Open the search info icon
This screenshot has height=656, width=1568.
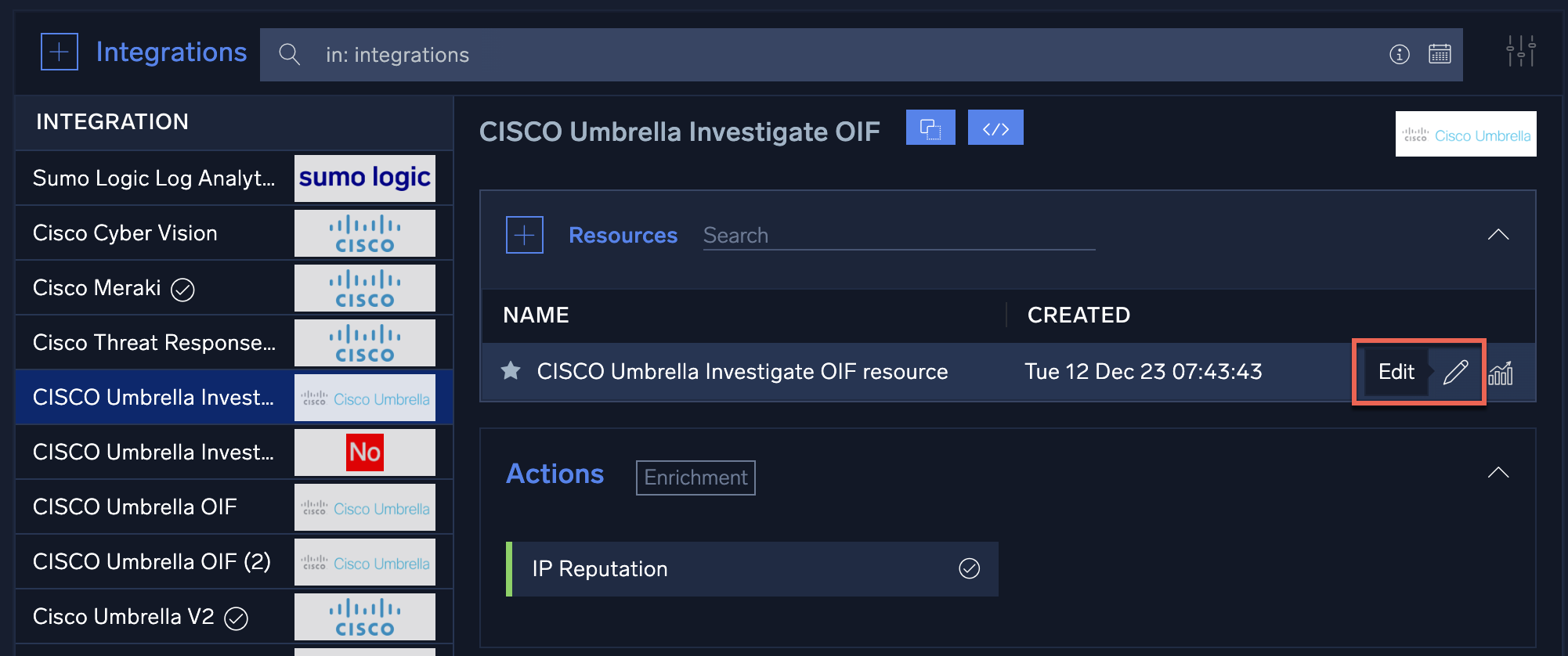(x=1399, y=54)
